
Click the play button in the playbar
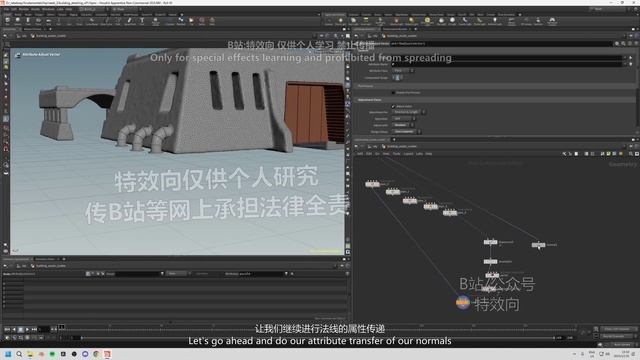pos(27,329)
